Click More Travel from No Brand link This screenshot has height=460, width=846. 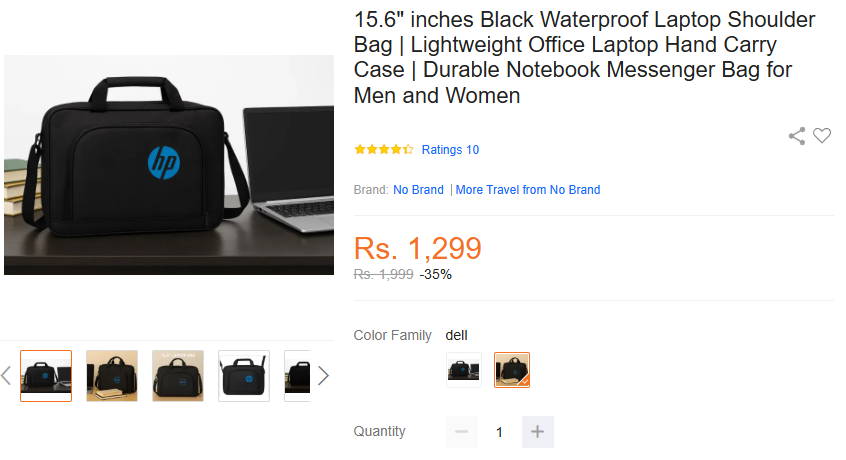point(528,190)
